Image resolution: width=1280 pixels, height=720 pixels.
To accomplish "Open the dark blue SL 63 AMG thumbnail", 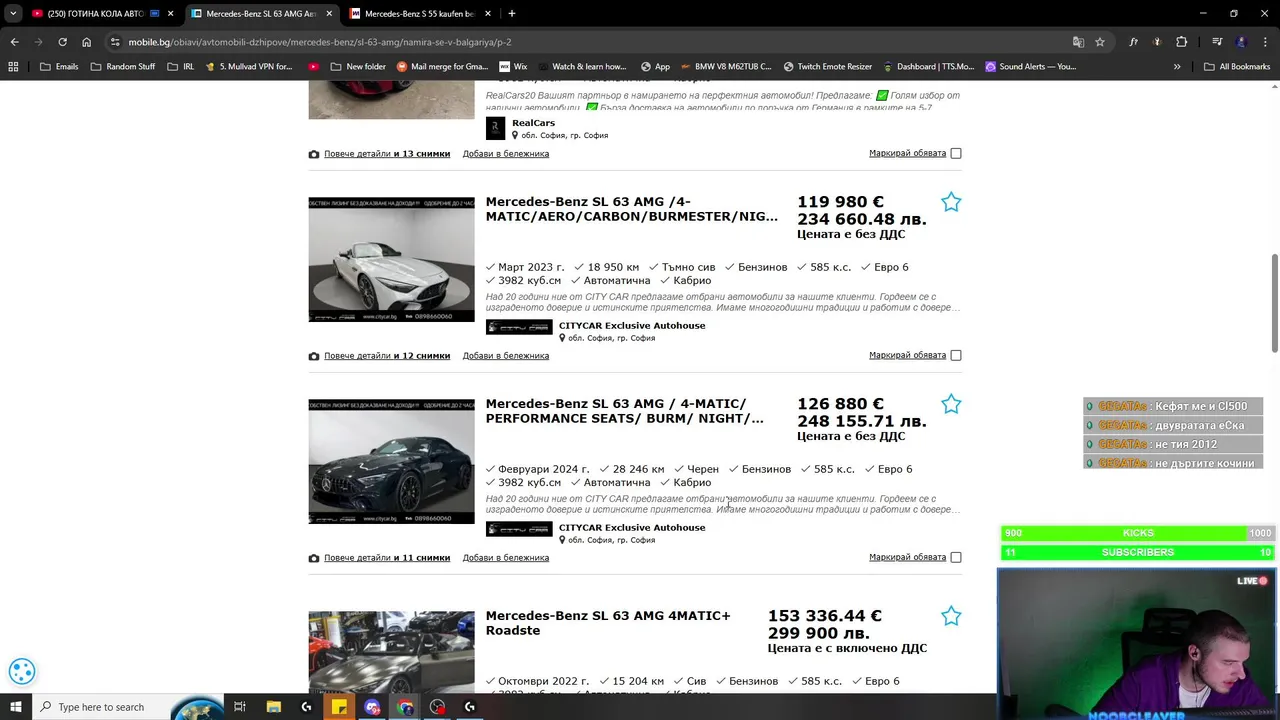I will pos(391,461).
